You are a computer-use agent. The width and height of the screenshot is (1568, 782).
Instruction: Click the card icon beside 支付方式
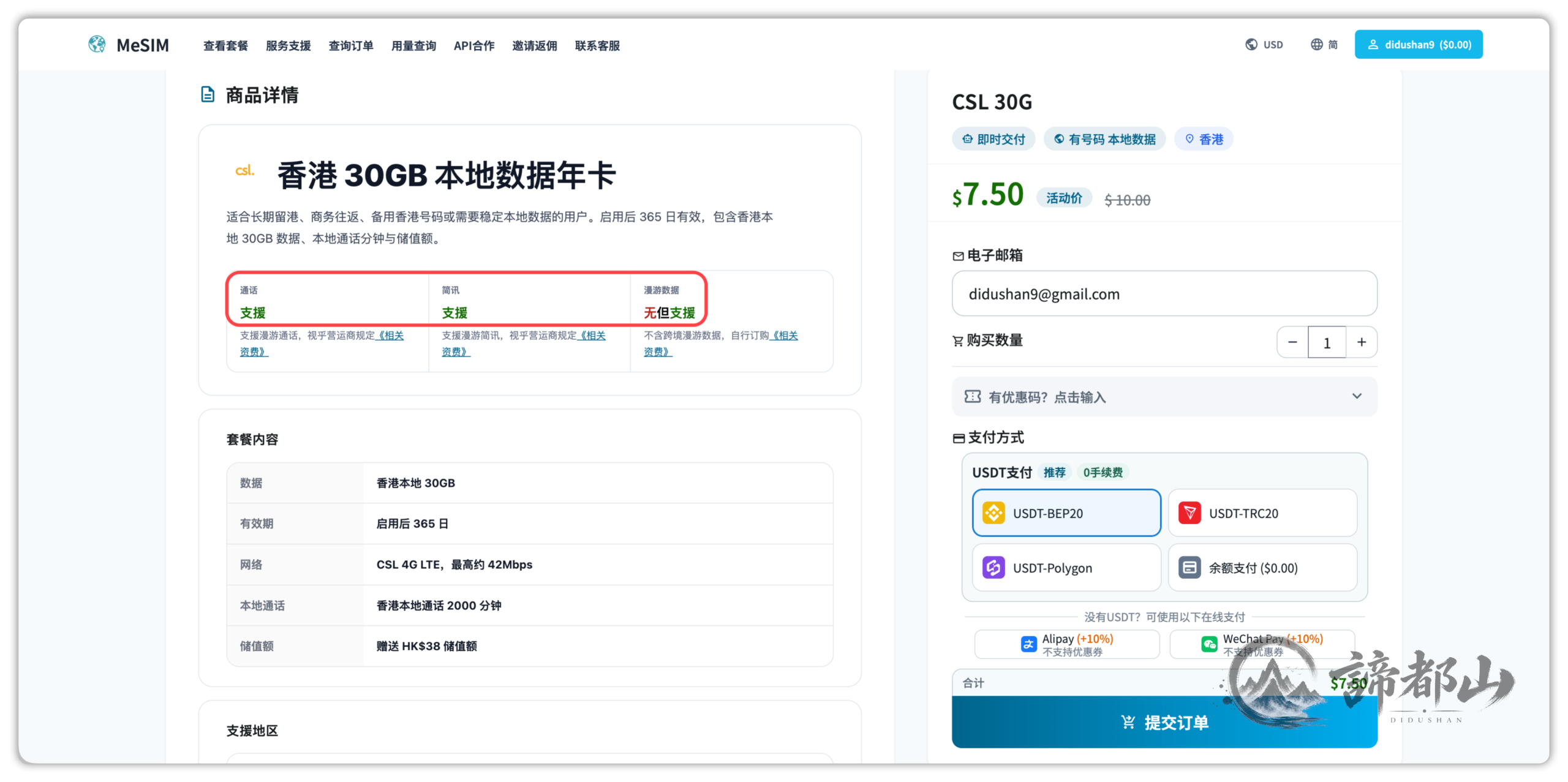point(959,438)
